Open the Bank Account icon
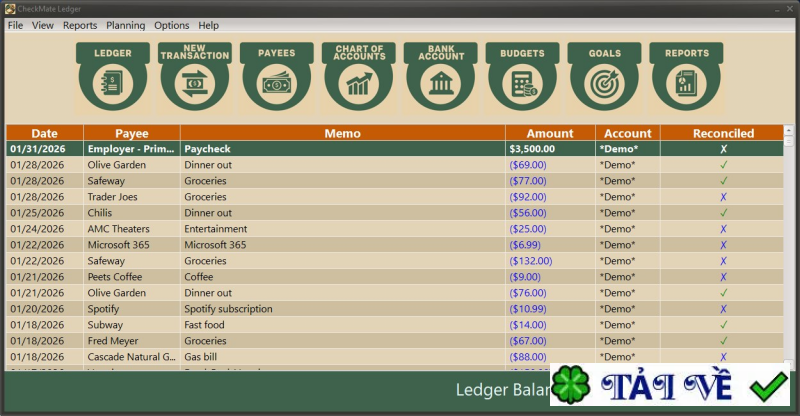The width and height of the screenshot is (800, 416). tap(441, 78)
